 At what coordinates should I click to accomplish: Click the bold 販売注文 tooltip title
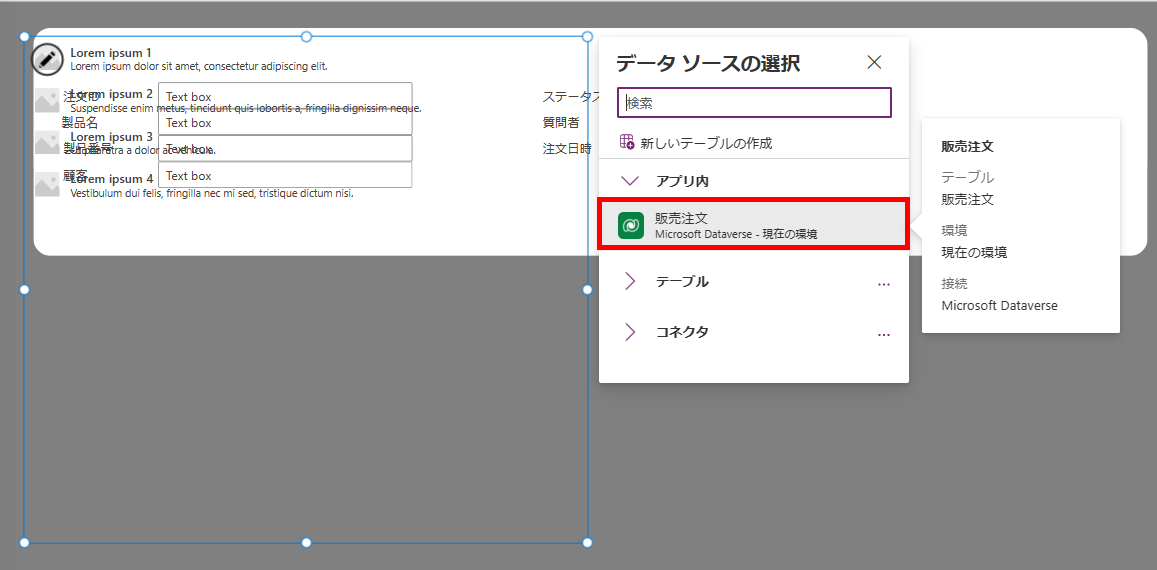point(967,146)
